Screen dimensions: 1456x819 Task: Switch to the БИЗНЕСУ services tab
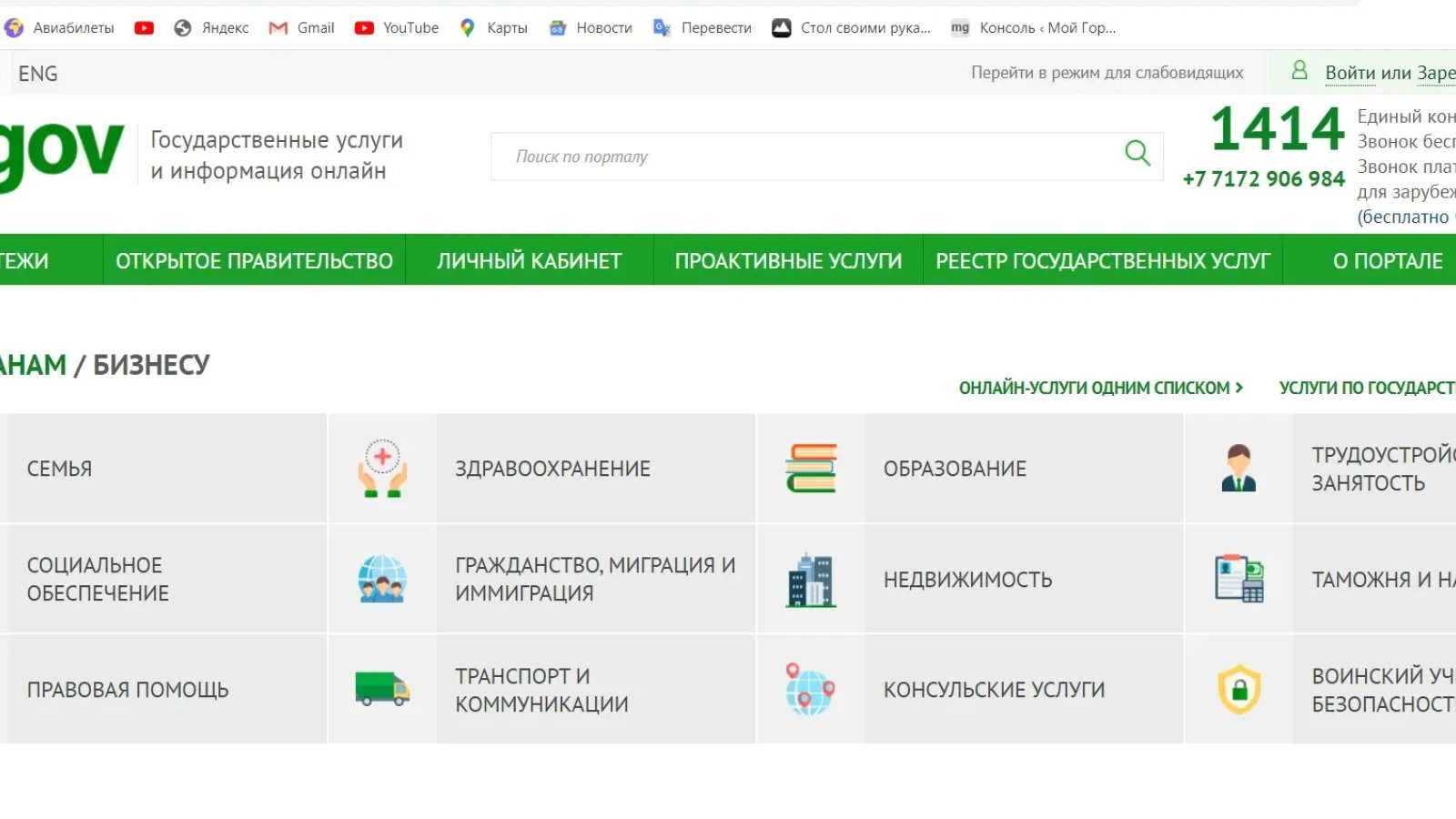coord(151,365)
